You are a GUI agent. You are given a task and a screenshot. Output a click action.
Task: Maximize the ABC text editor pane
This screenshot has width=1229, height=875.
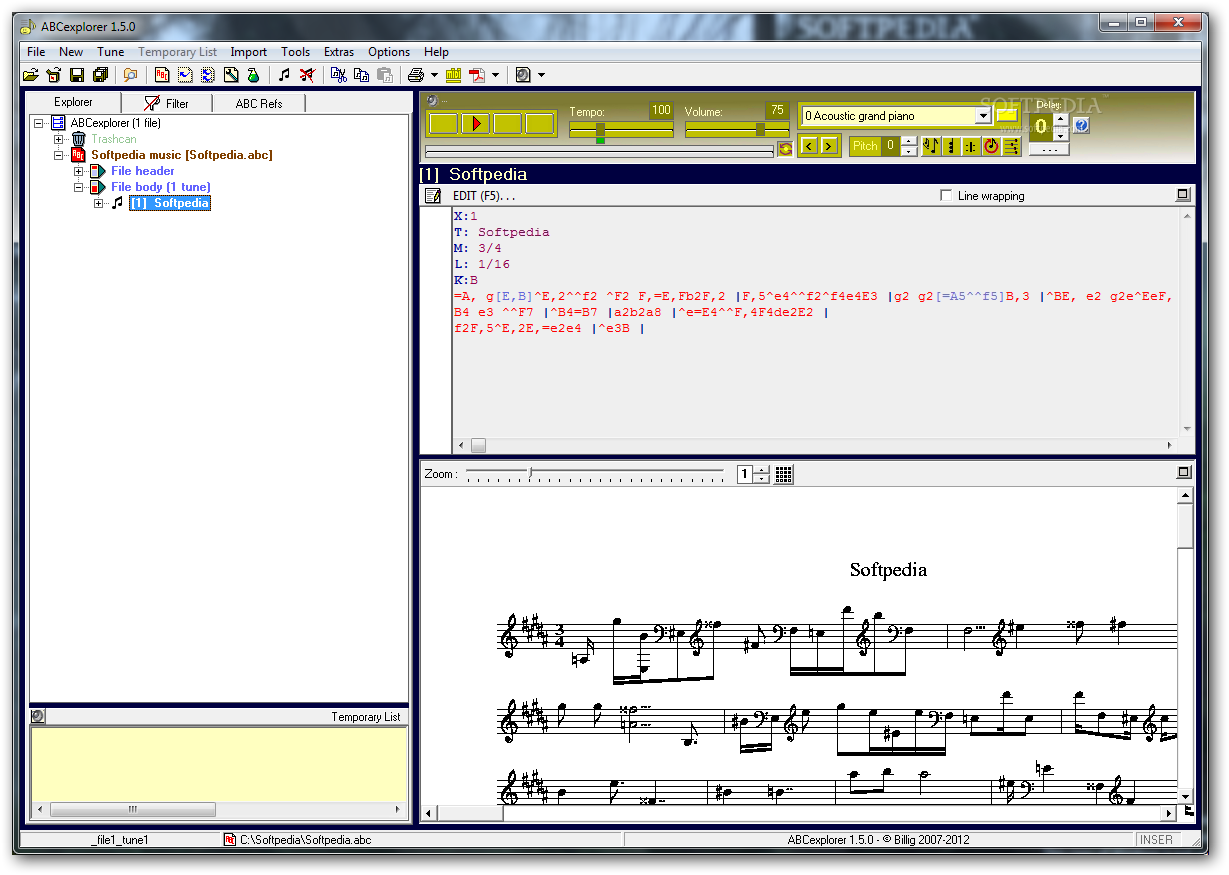coord(1183,195)
